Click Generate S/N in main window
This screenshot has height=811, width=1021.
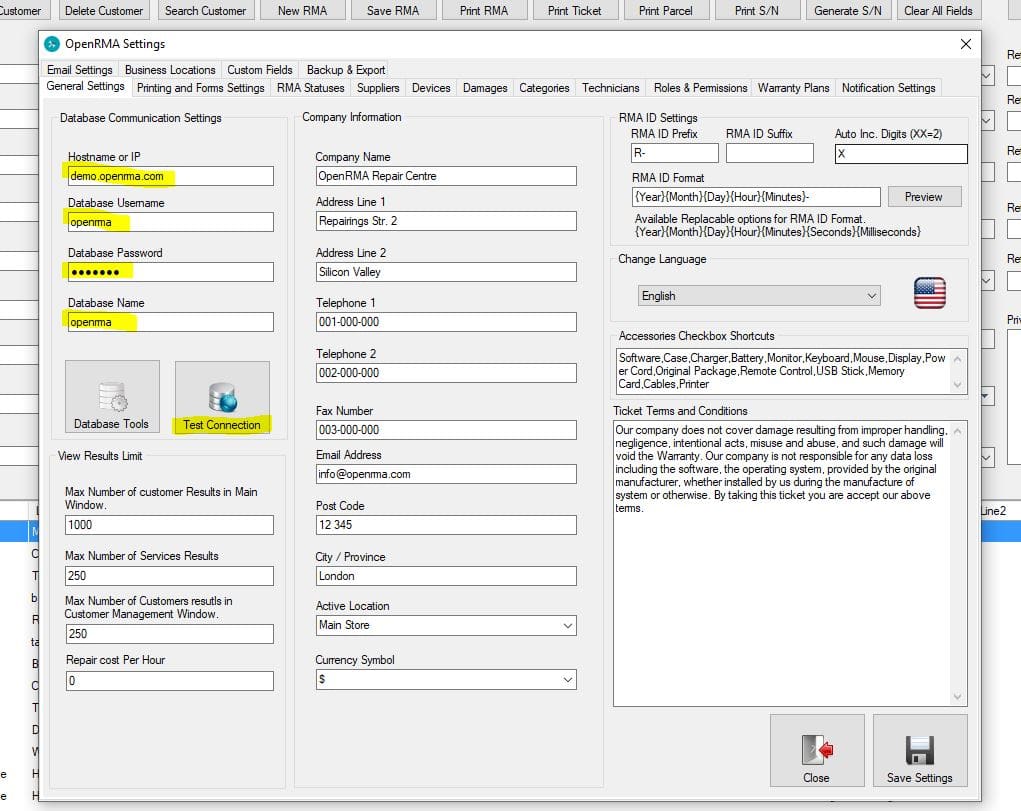click(848, 10)
